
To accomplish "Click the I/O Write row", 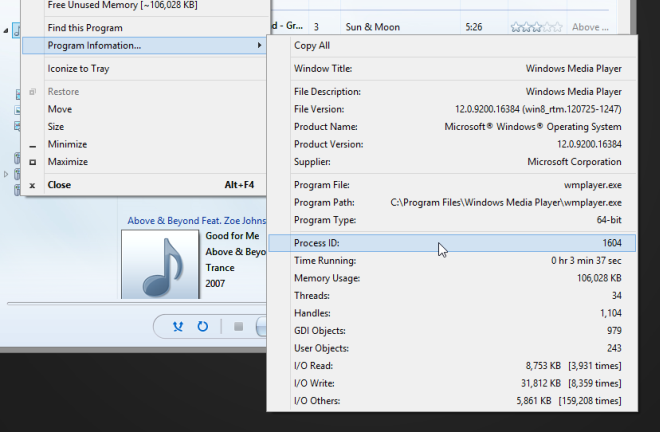I will (x=452, y=383).
